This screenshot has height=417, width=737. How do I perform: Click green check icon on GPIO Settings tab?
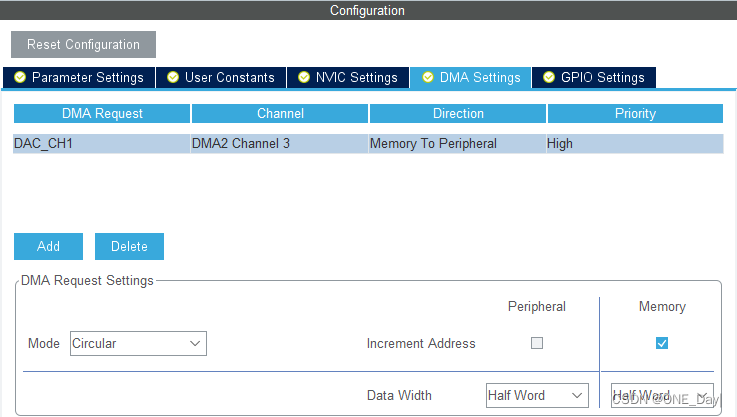pos(549,77)
